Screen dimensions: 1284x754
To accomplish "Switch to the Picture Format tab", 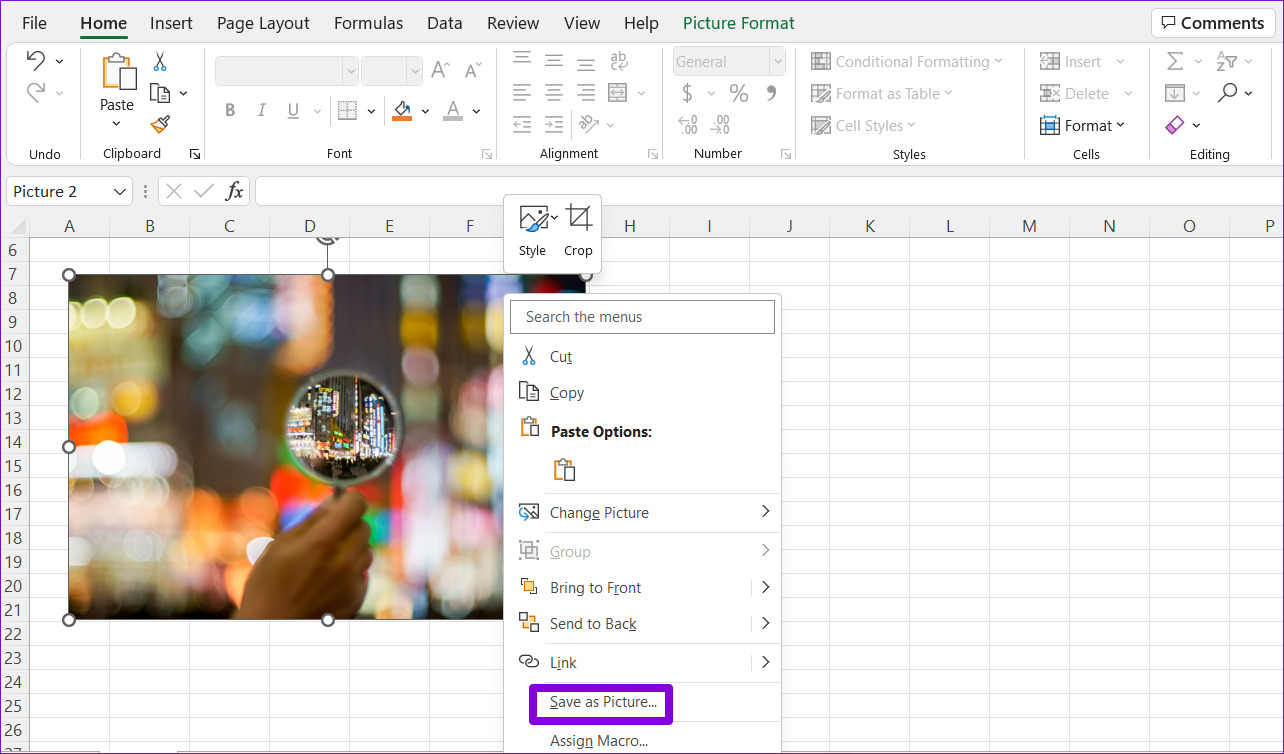I will click(x=738, y=22).
